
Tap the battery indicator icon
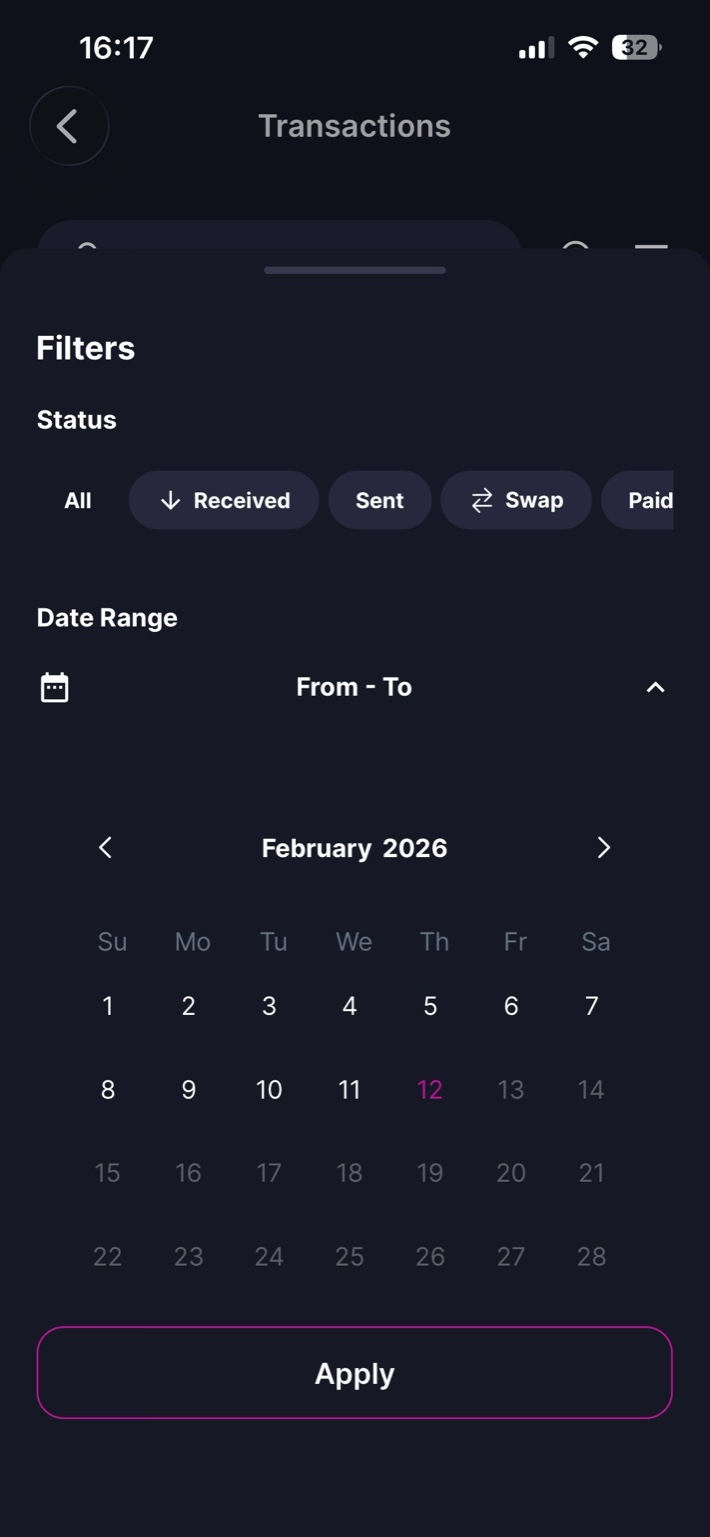click(x=636, y=47)
